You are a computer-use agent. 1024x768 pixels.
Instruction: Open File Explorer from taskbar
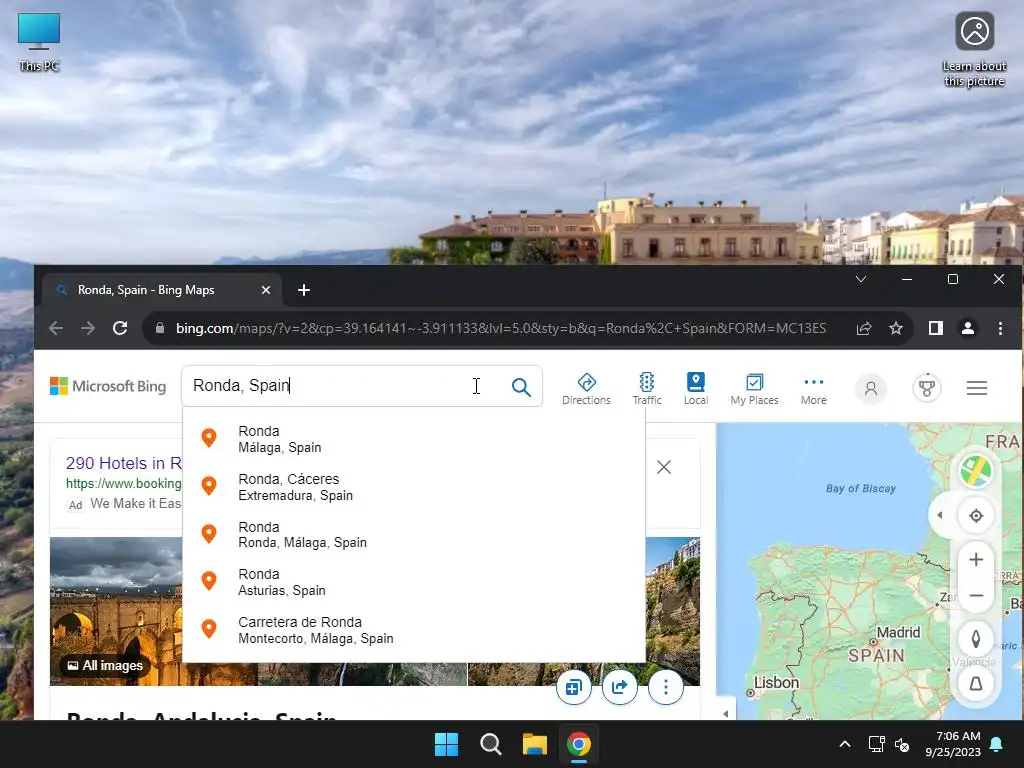[x=534, y=744]
